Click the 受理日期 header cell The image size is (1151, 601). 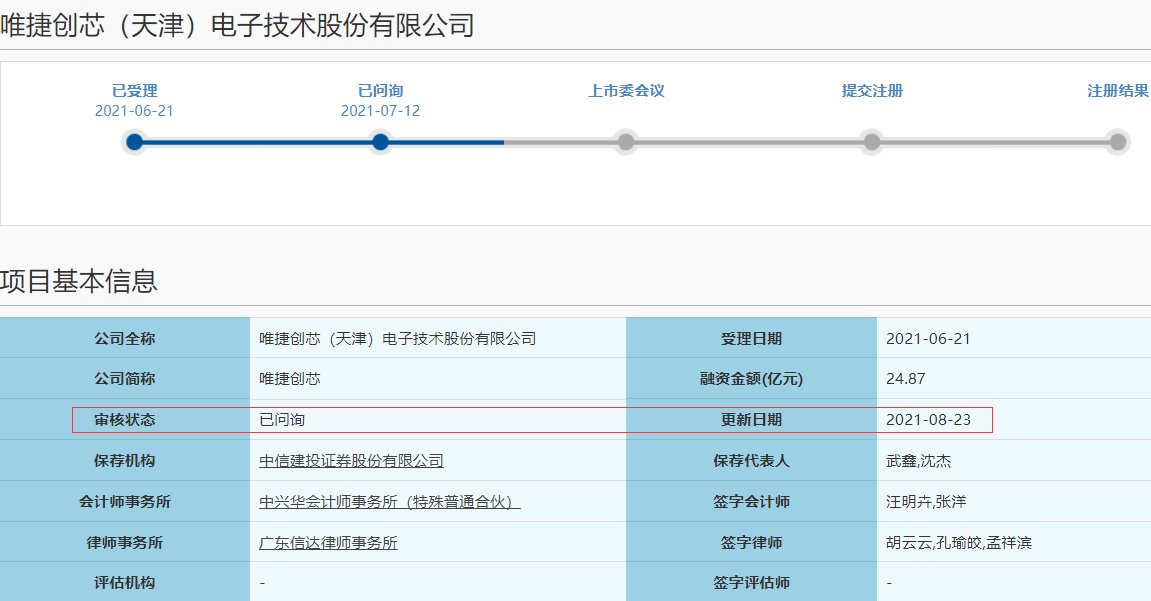pyautogui.click(x=751, y=338)
